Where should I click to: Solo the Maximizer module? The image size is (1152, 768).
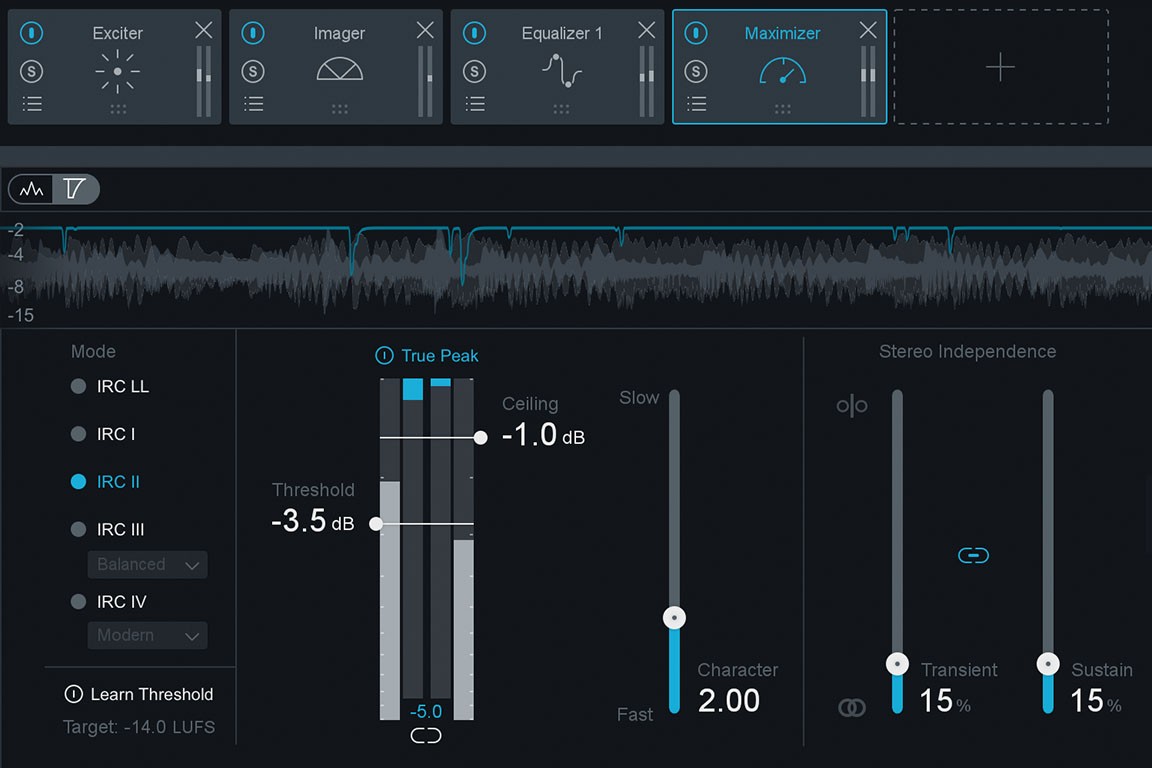tap(697, 70)
